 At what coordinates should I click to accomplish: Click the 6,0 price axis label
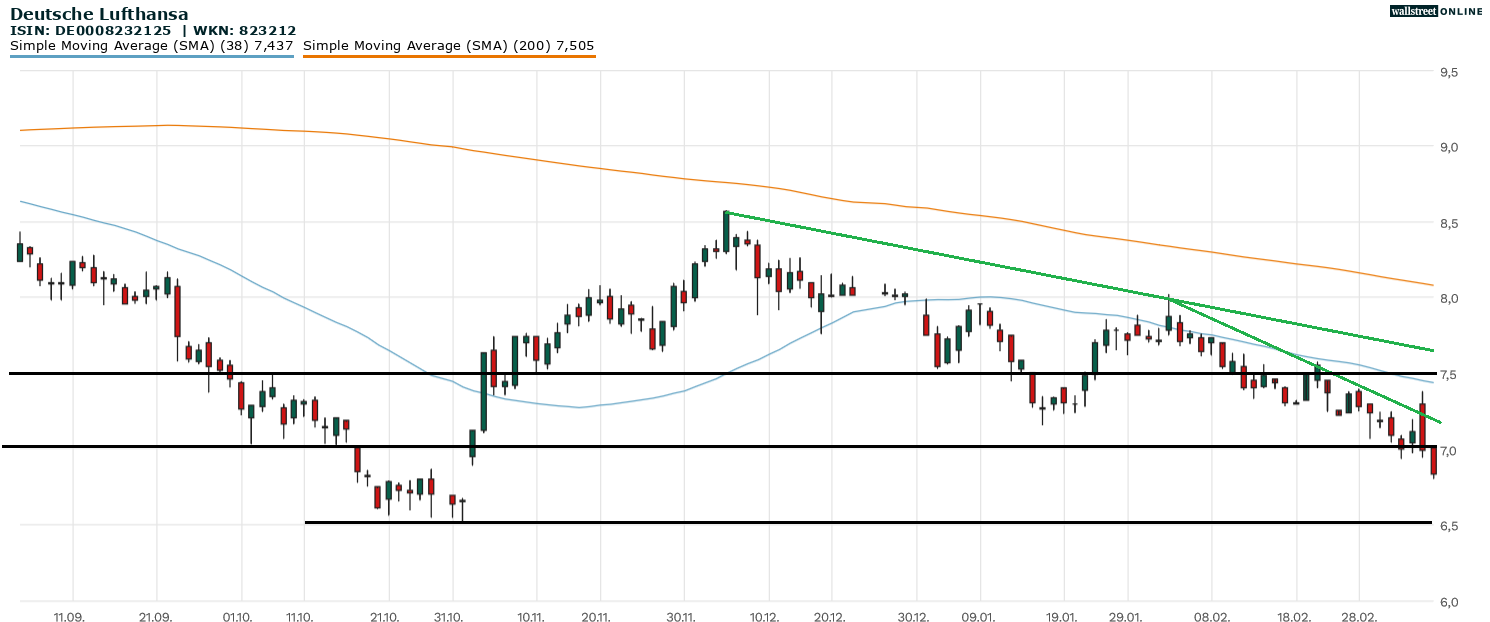[x=1448, y=602]
